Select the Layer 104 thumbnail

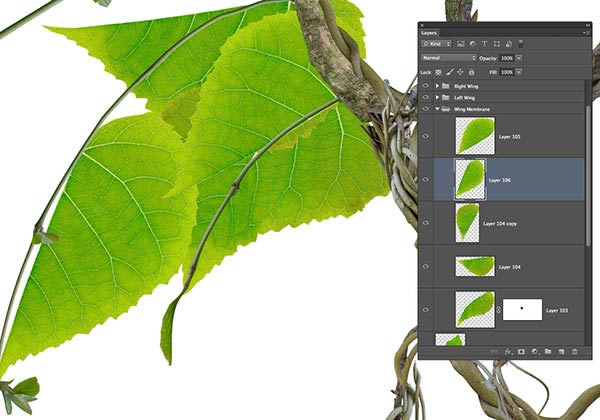[475, 266]
